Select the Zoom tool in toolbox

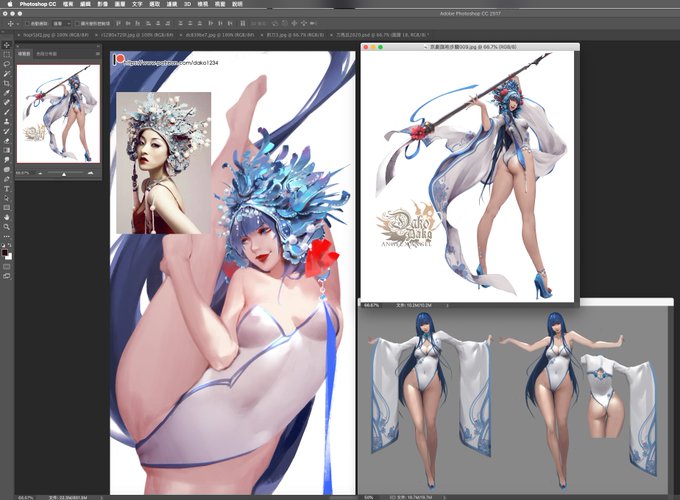(7, 227)
